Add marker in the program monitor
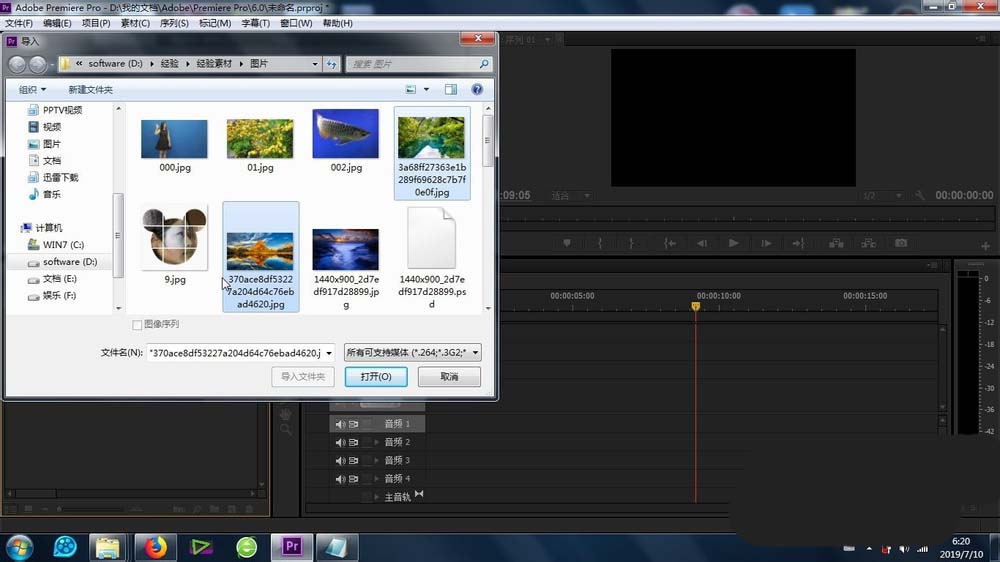This screenshot has height=562, width=1000. (567, 243)
